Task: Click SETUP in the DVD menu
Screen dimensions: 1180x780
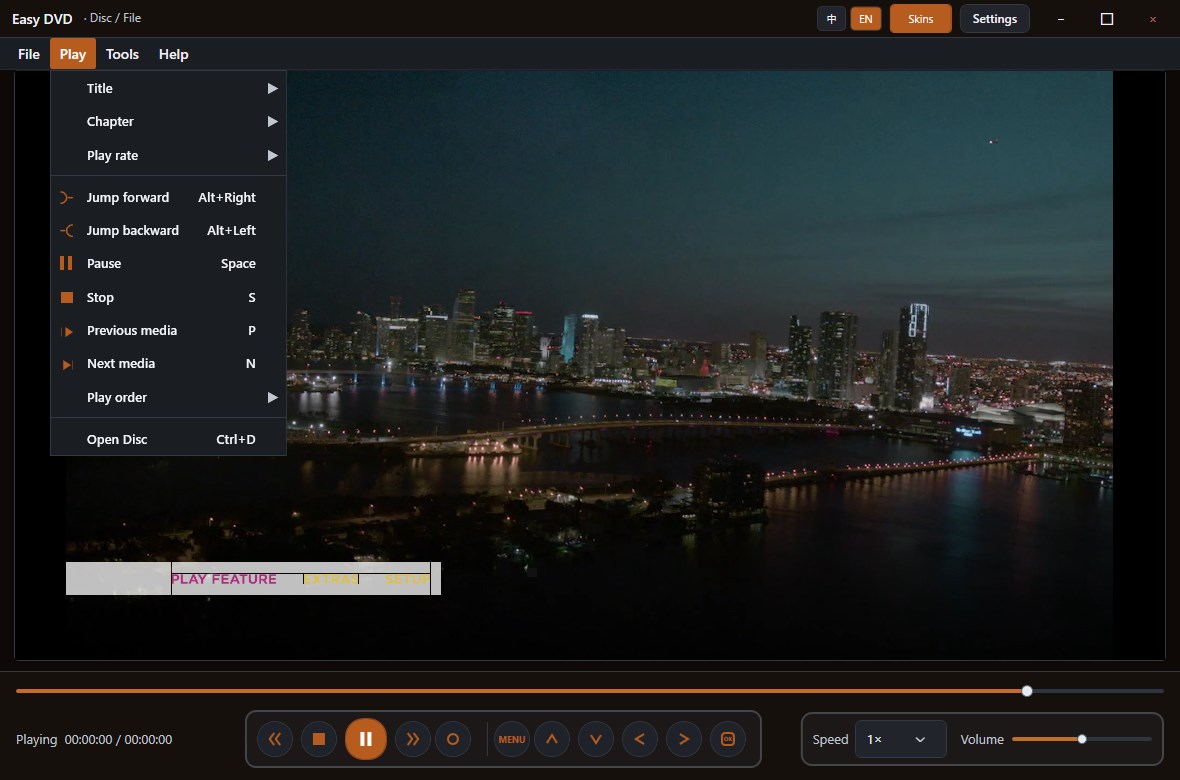Action: (407, 579)
